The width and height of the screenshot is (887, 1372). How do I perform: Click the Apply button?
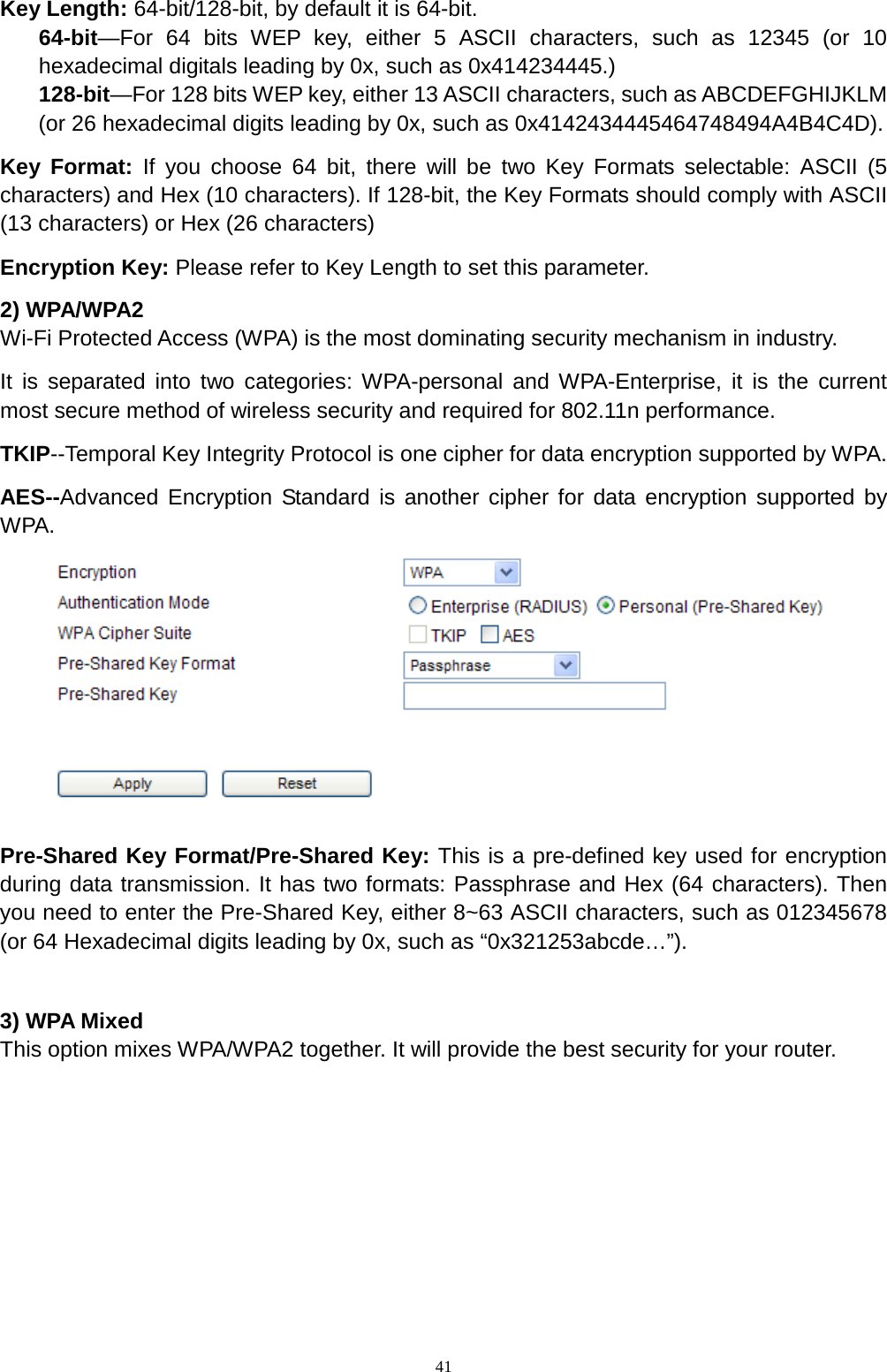[133, 784]
